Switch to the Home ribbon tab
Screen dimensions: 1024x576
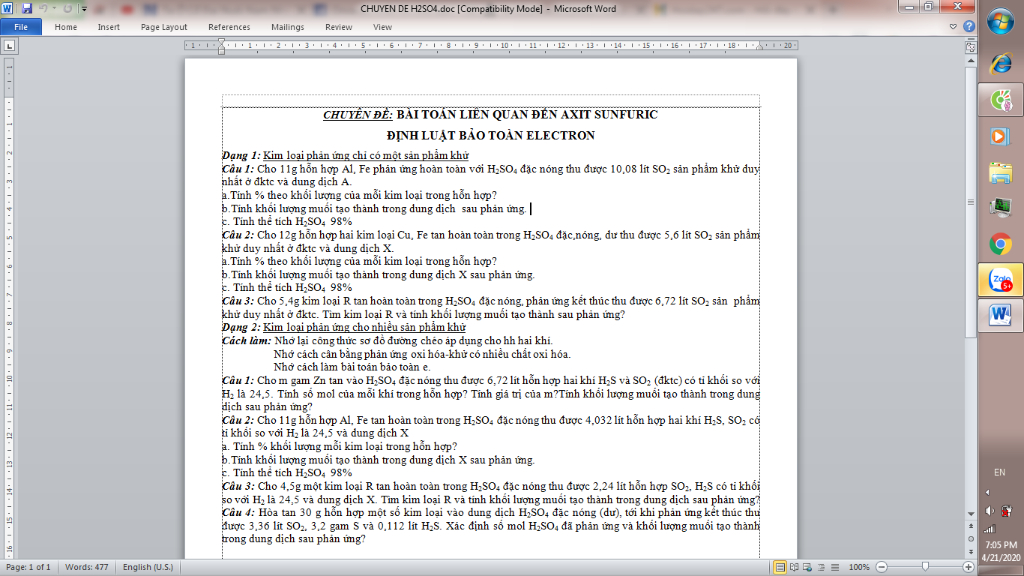(x=65, y=27)
